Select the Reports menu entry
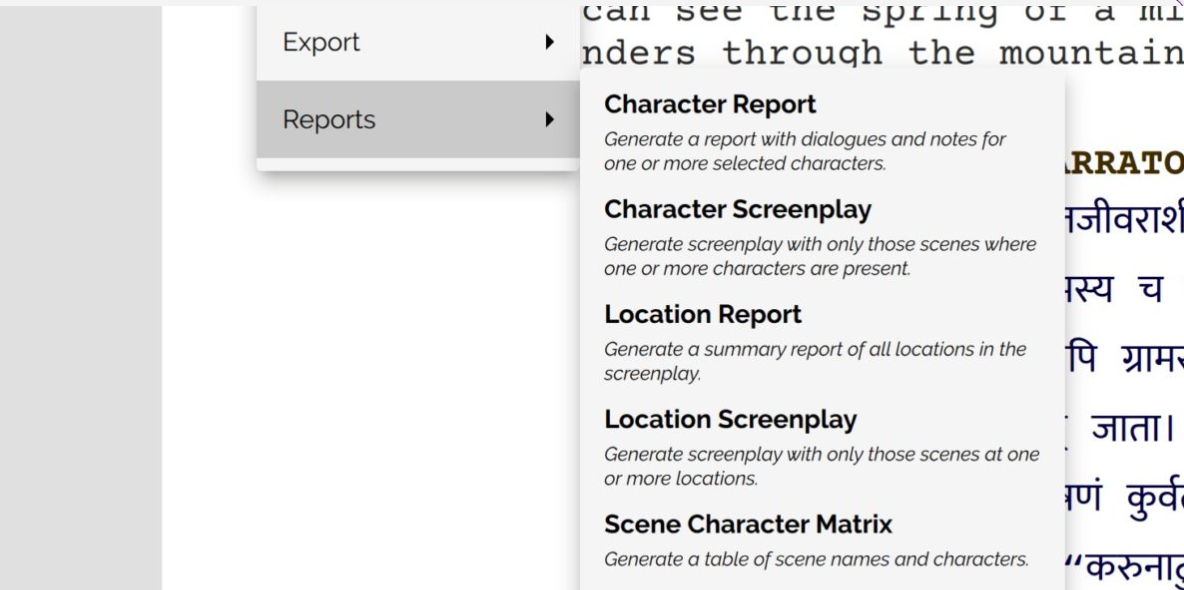The height and width of the screenshot is (590, 1184). (329, 120)
